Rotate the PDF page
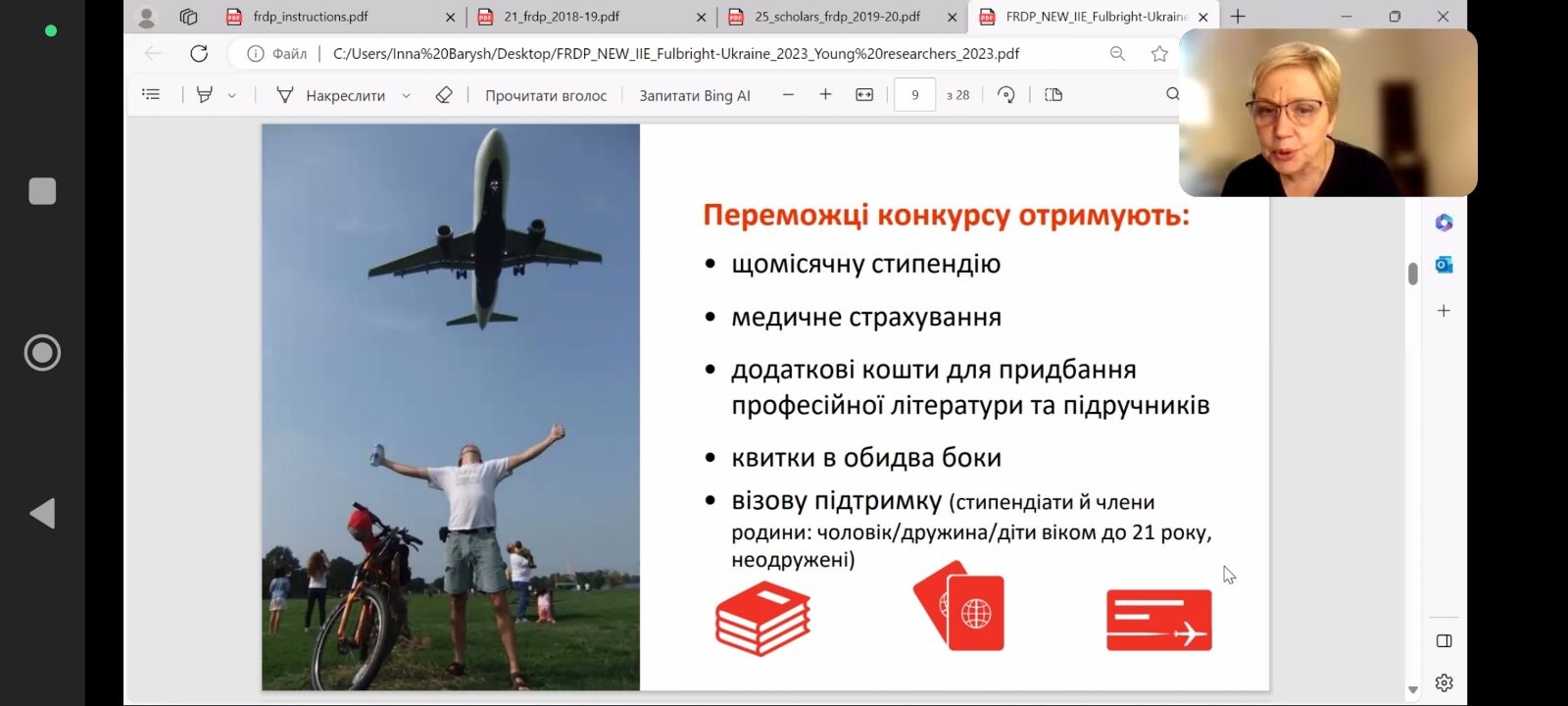This screenshot has height=706, width=1568. (x=1005, y=95)
